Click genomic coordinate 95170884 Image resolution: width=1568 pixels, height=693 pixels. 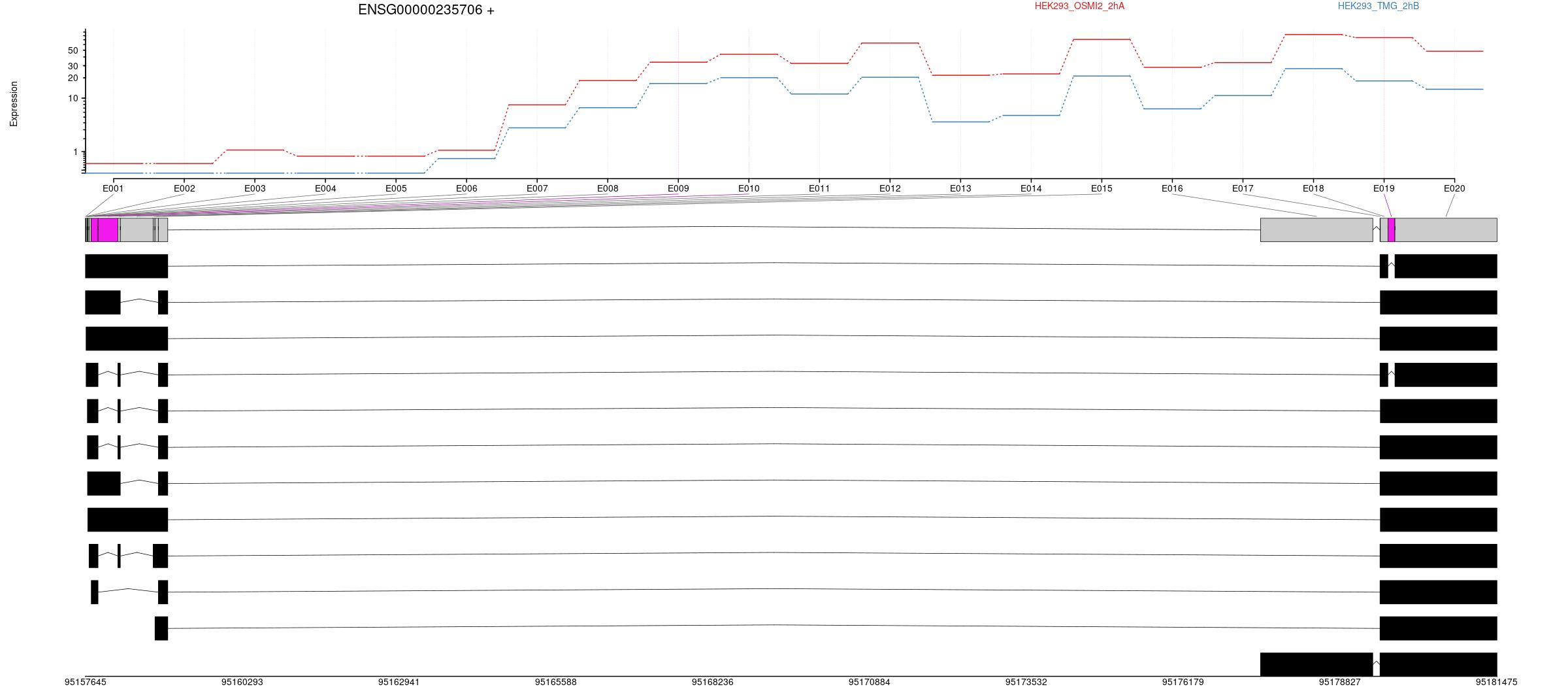[869, 682]
